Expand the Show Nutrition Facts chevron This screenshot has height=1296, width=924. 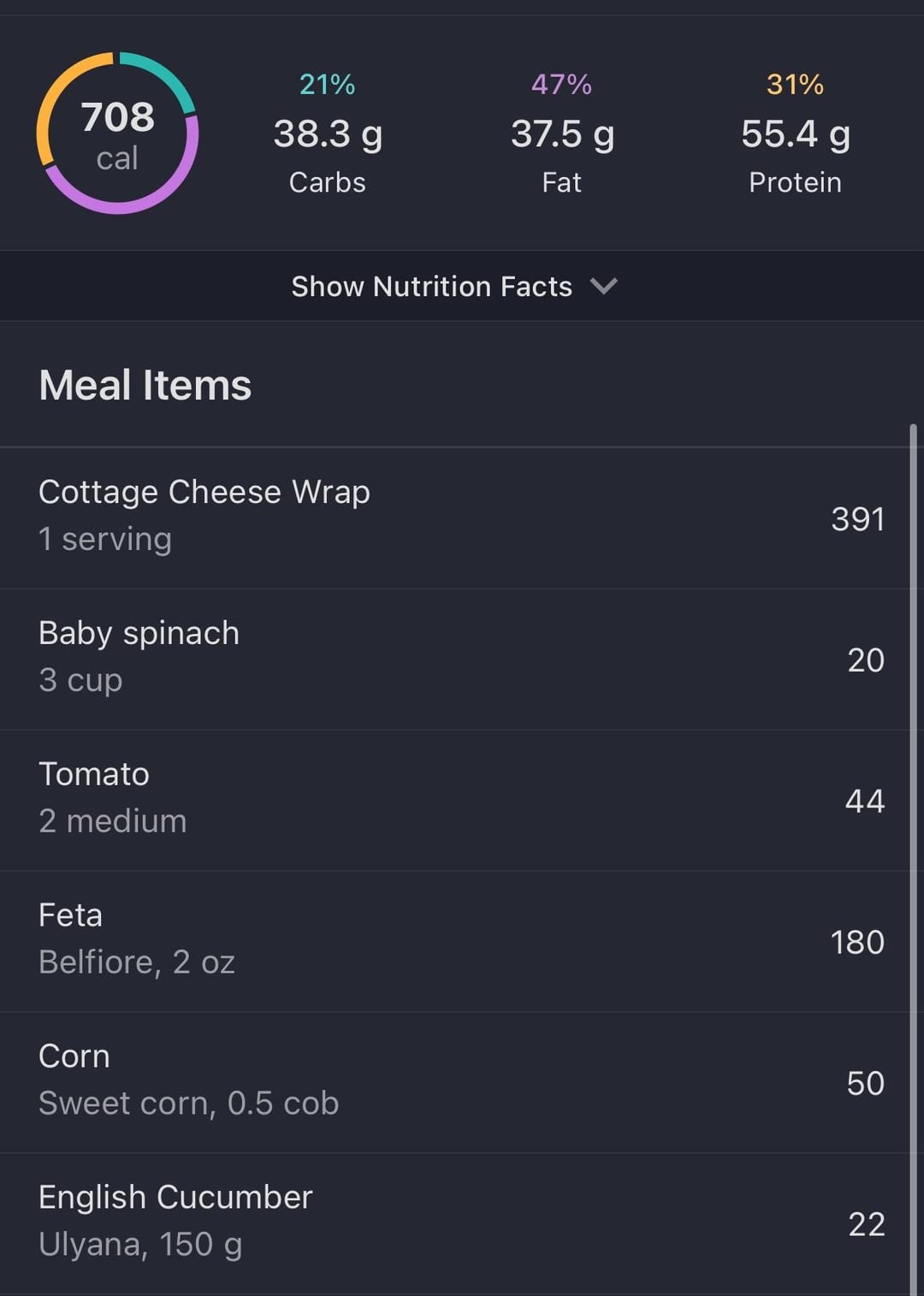pos(604,286)
